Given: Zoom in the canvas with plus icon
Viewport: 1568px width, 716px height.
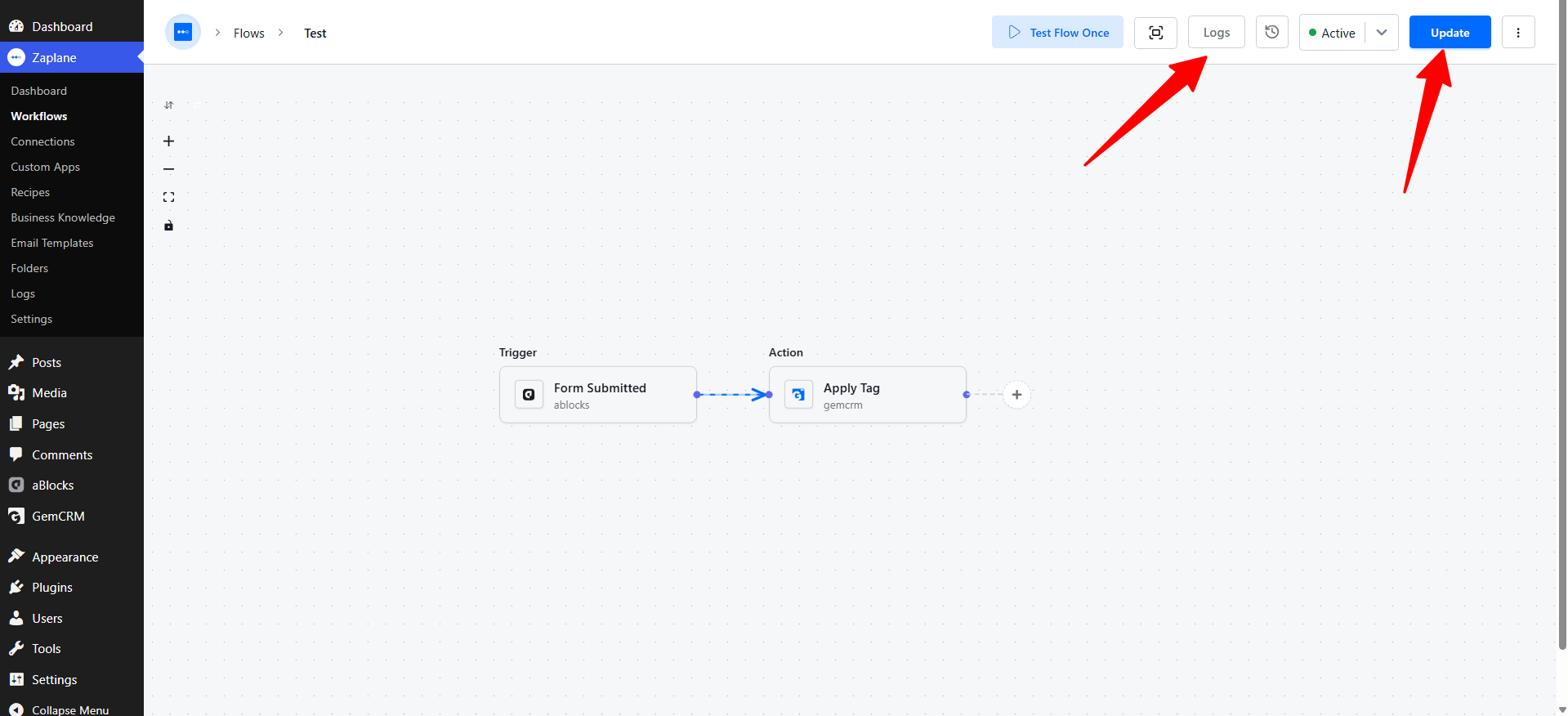Looking at the screenshot, I should 168,141.
